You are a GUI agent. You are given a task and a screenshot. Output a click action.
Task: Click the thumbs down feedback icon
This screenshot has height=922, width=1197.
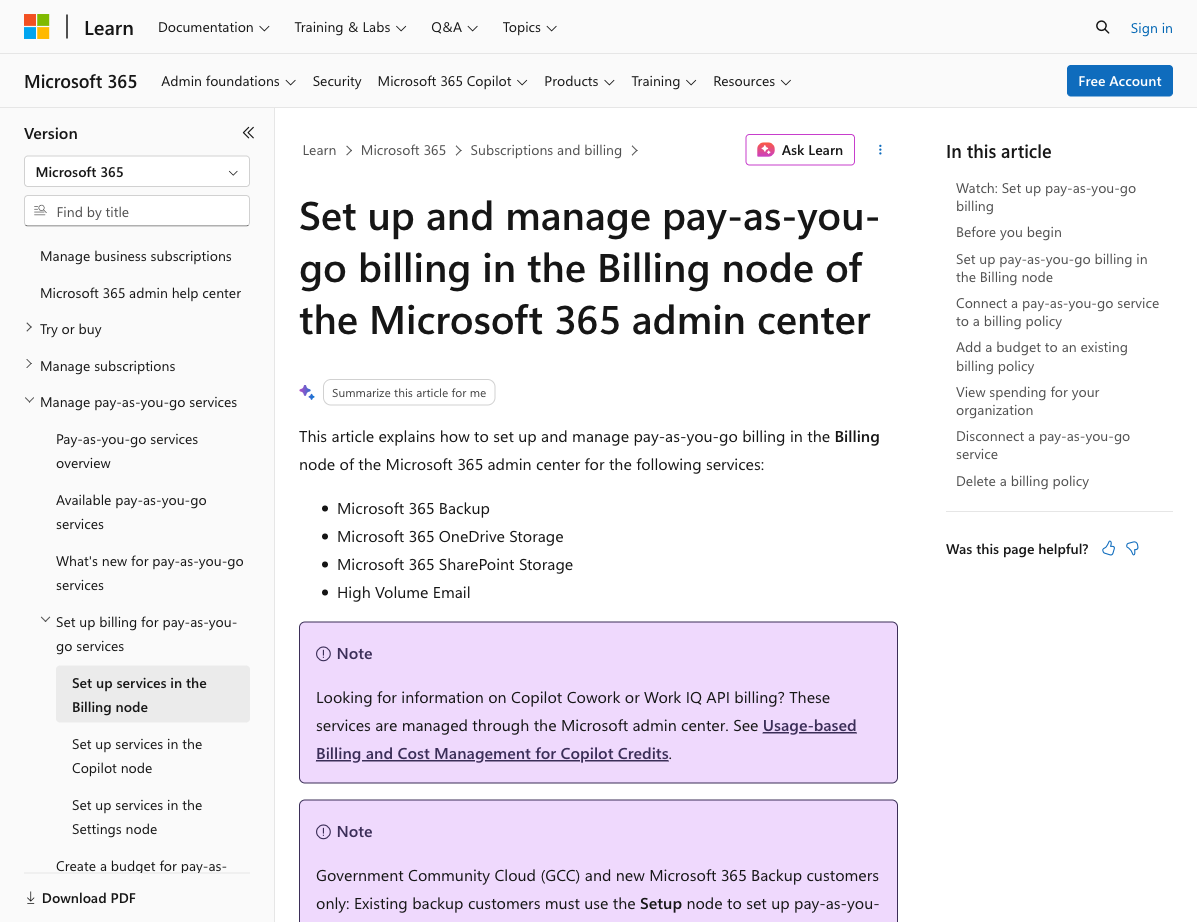pos(1133,548)
